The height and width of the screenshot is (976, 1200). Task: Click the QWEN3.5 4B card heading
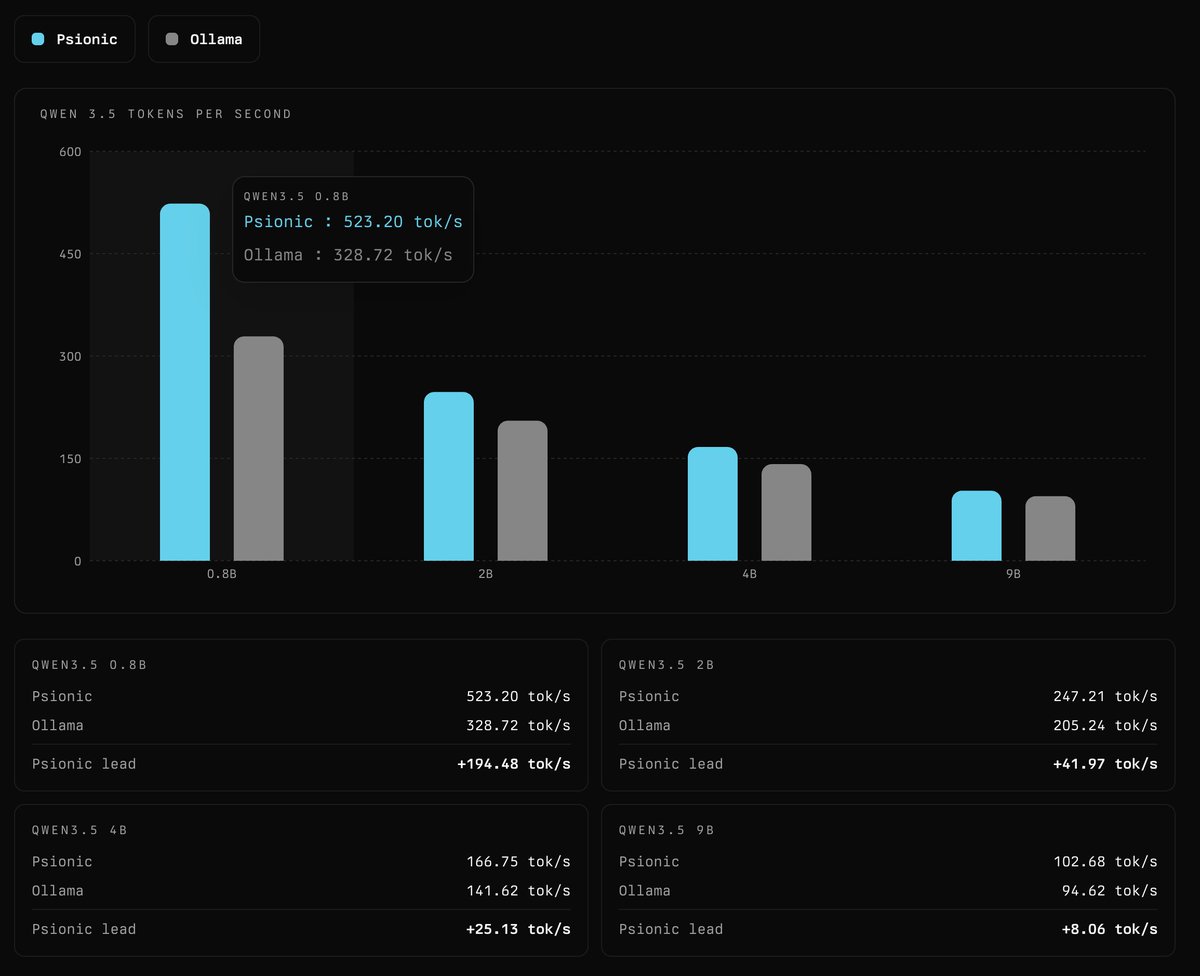(x=79, y=830)
